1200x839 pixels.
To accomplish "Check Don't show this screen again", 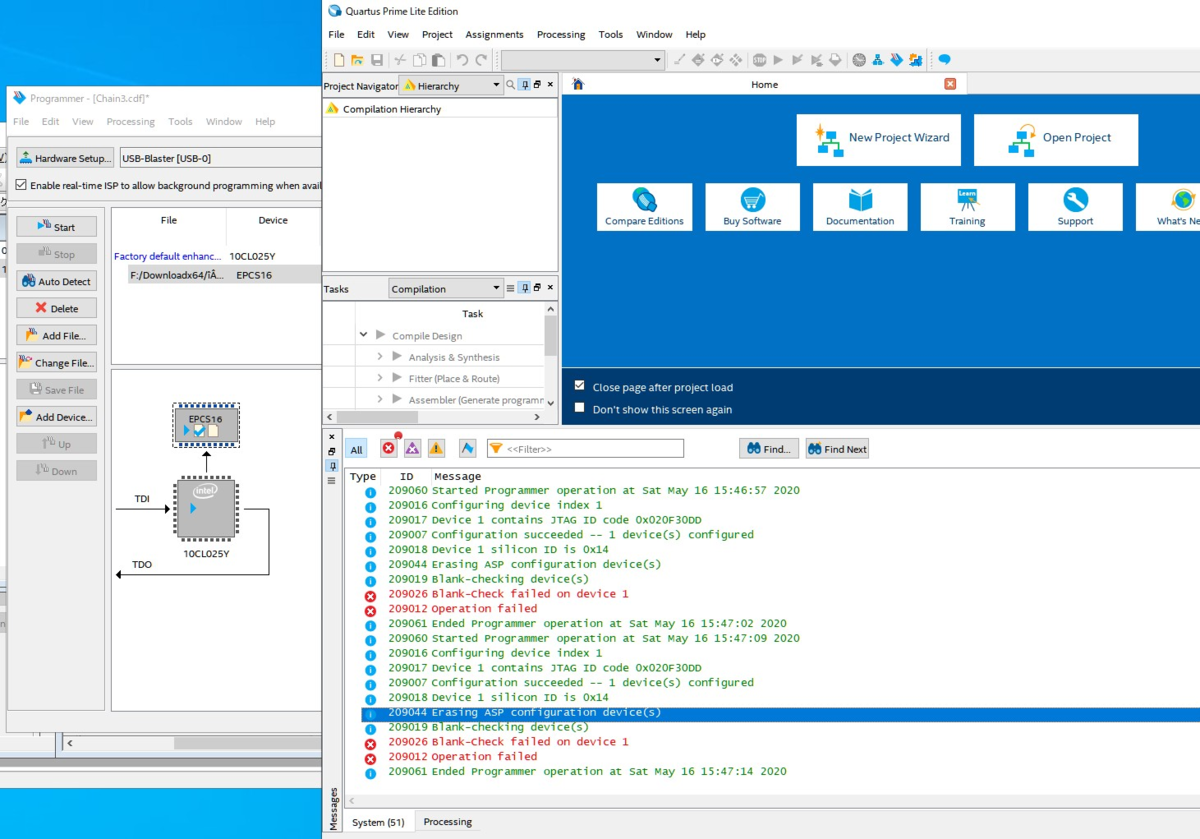I will 580,408.
